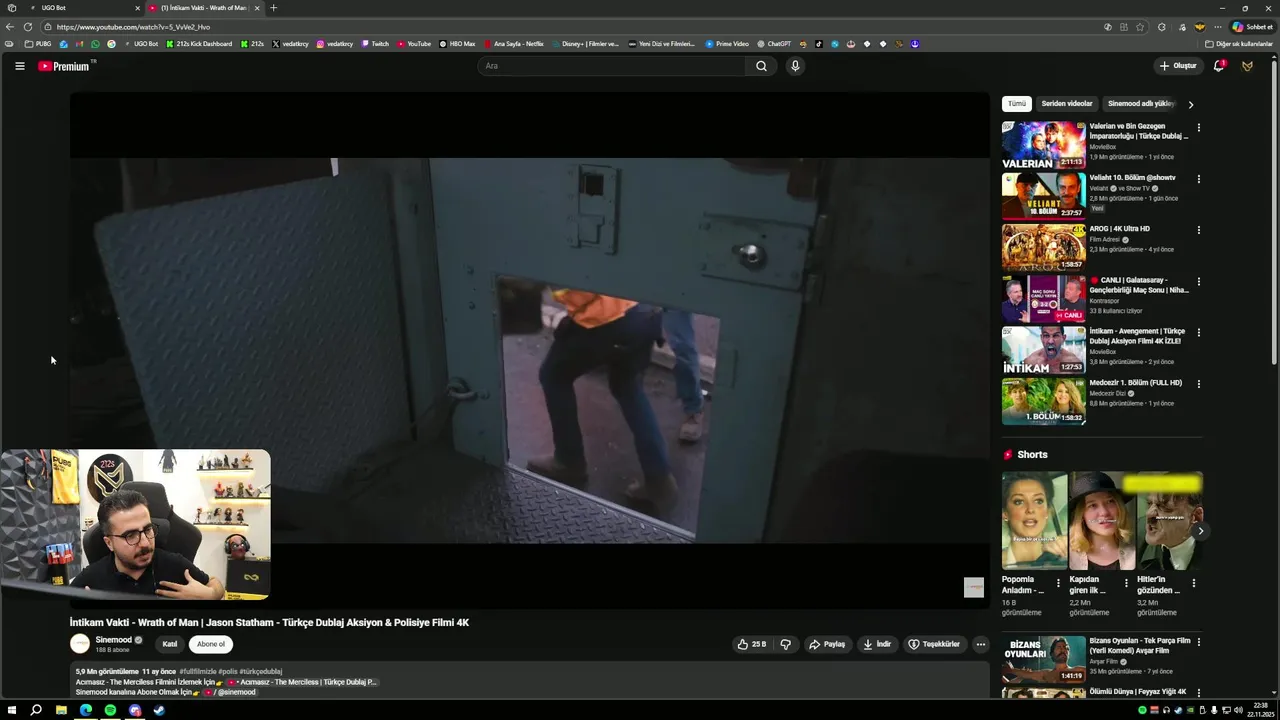Image resolution: width=1280 pixels, height=720 pixels.
Task: Open WhatsApp bookmark icon
Action: click(95, 44)
